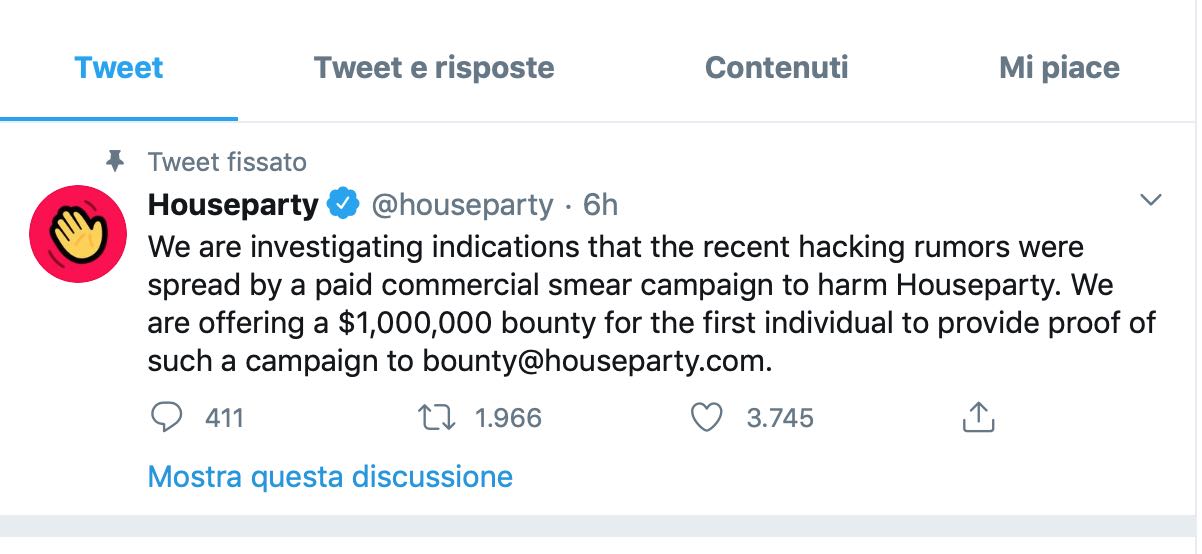
Task: Click the 6h tweet timestamp
Action: (x=600, y=205)
